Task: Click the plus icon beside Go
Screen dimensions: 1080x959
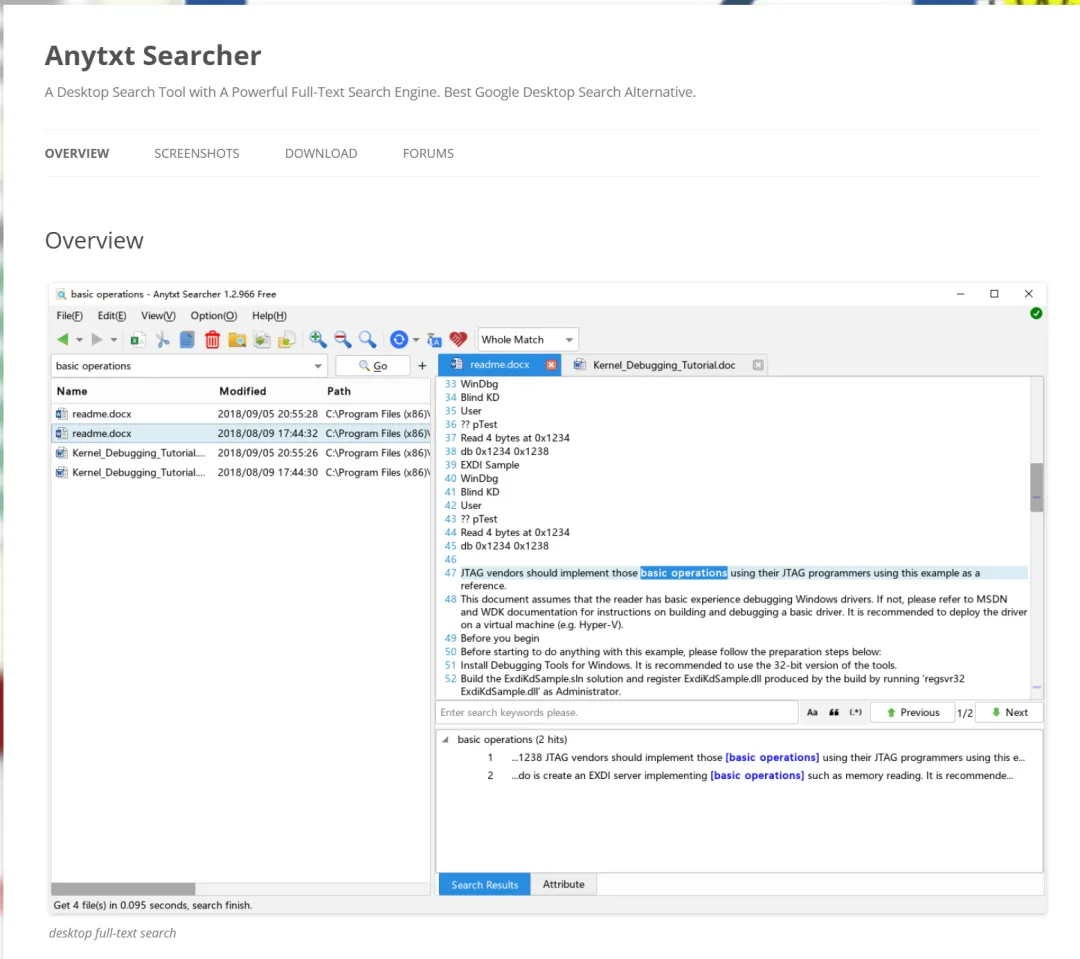Action: tap(422, 366)
